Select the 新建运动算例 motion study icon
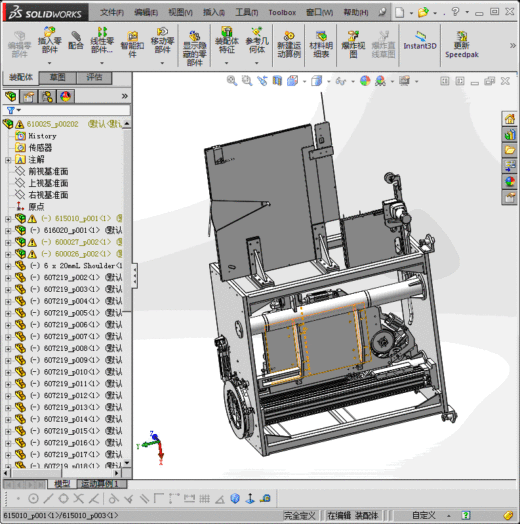Viewport: 520px width, 524px height. click(289, 44)
